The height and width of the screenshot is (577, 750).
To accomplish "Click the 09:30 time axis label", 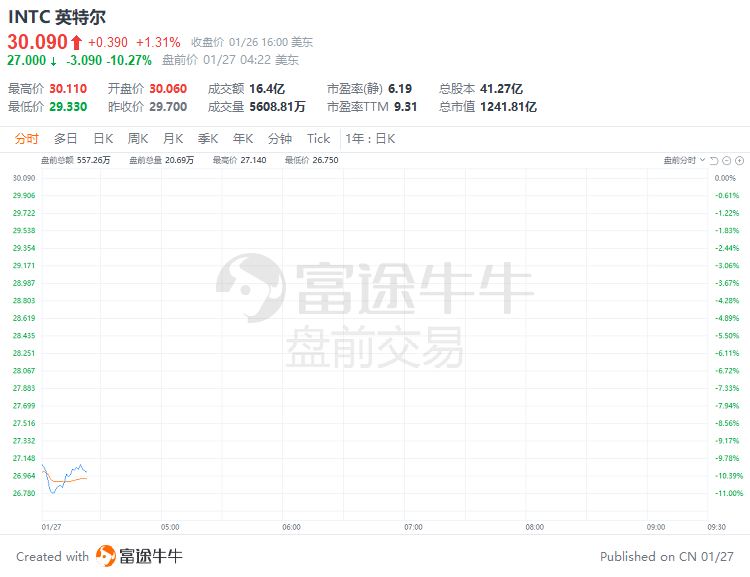I will (717, 527).
